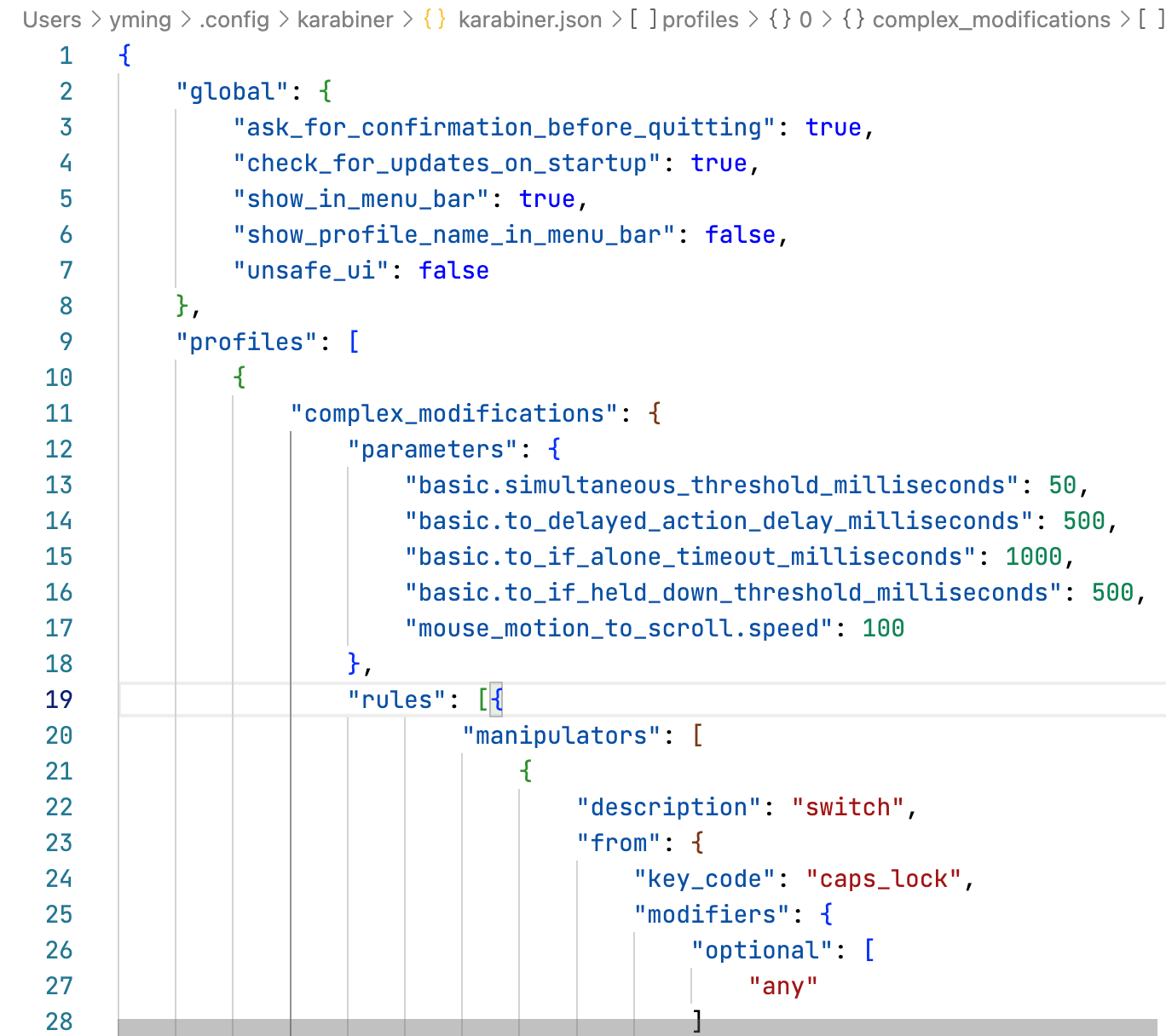Open the complex_modifications breadcrumb item

tap(991, 20)
